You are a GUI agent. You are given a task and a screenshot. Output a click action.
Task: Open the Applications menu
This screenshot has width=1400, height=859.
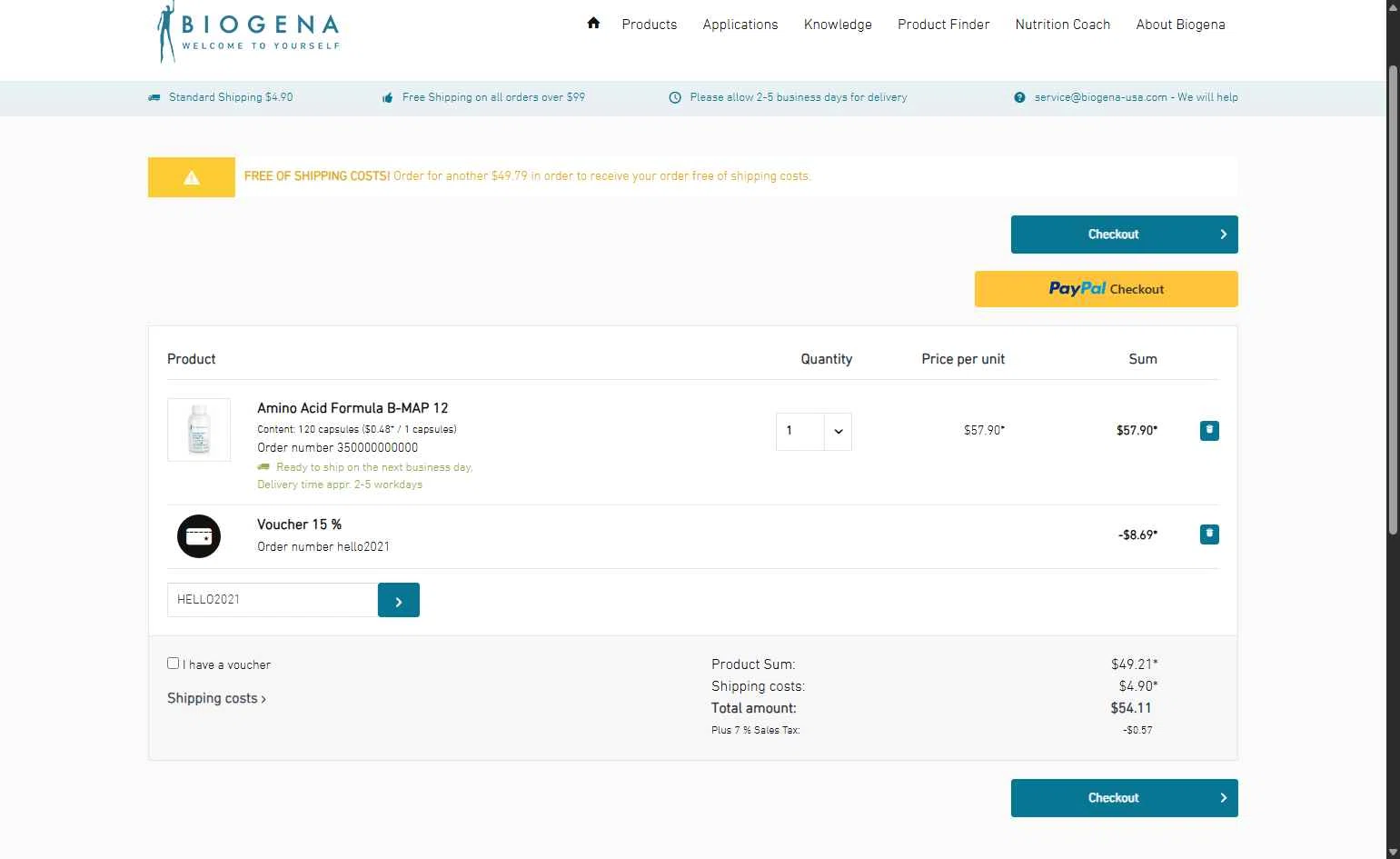coord(740,25)
